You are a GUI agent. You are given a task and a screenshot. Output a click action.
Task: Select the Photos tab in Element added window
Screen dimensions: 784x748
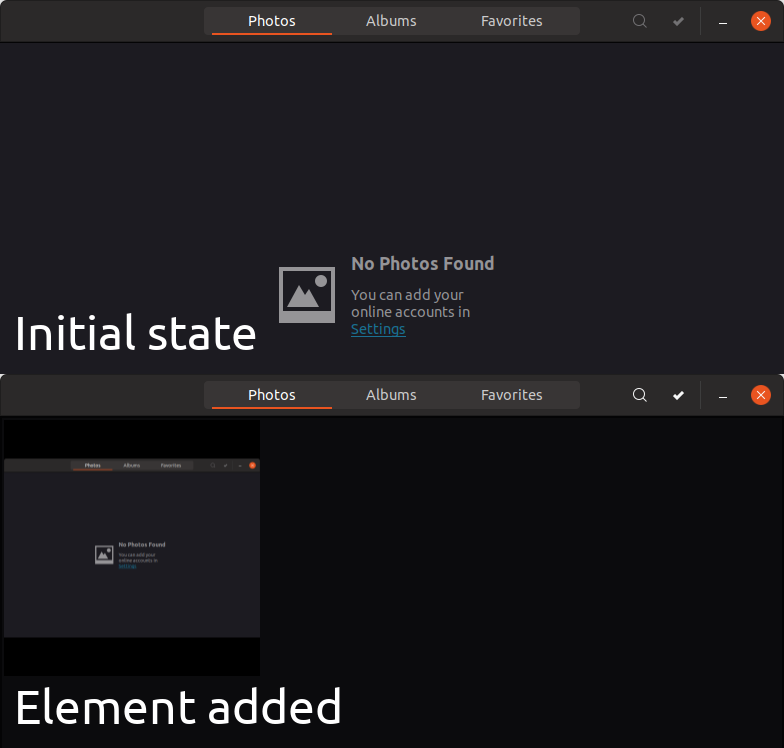(x=272, y=395)
